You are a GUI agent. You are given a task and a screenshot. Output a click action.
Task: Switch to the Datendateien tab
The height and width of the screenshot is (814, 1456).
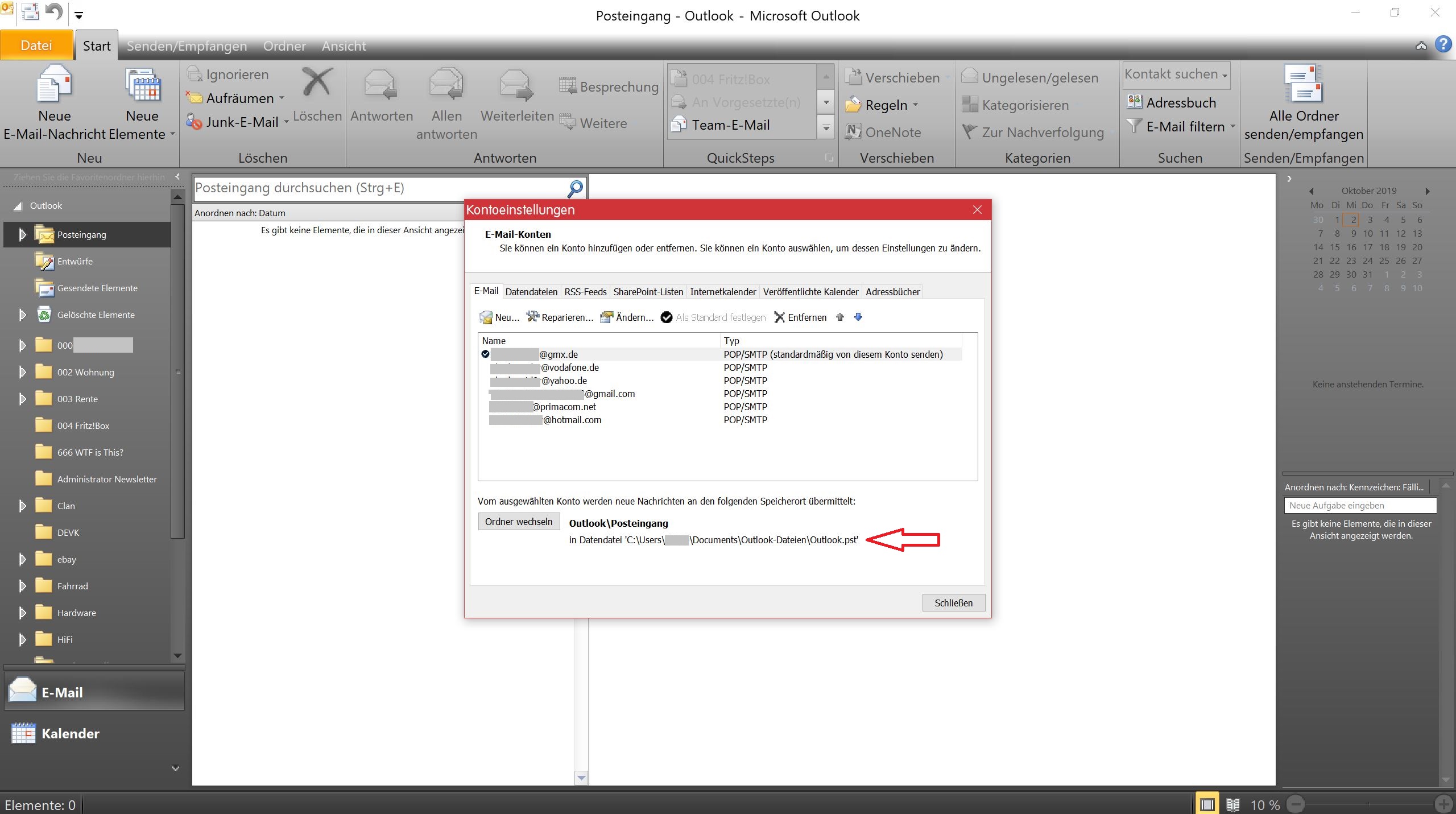(531, 292)
